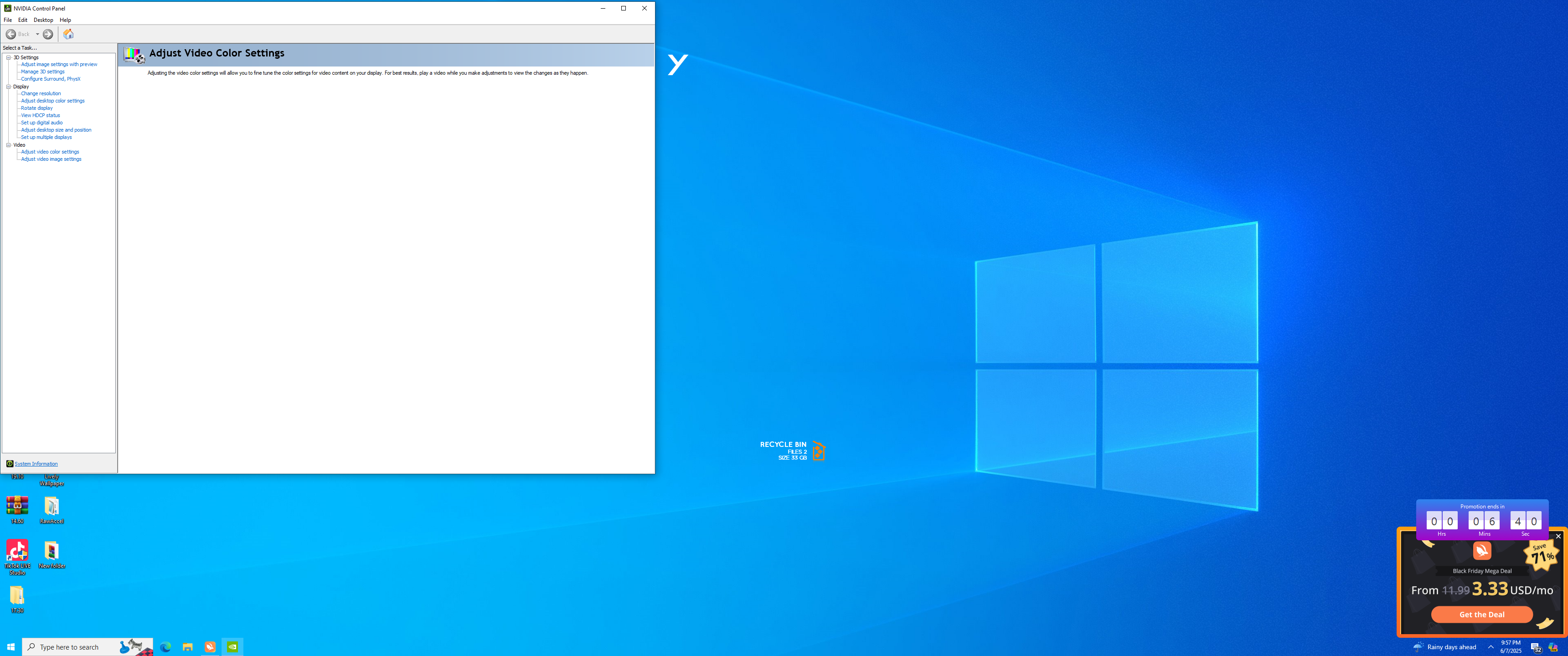Open the File Explorer taskbar icon
This screenshot has width=1568, height=656.
187,647
